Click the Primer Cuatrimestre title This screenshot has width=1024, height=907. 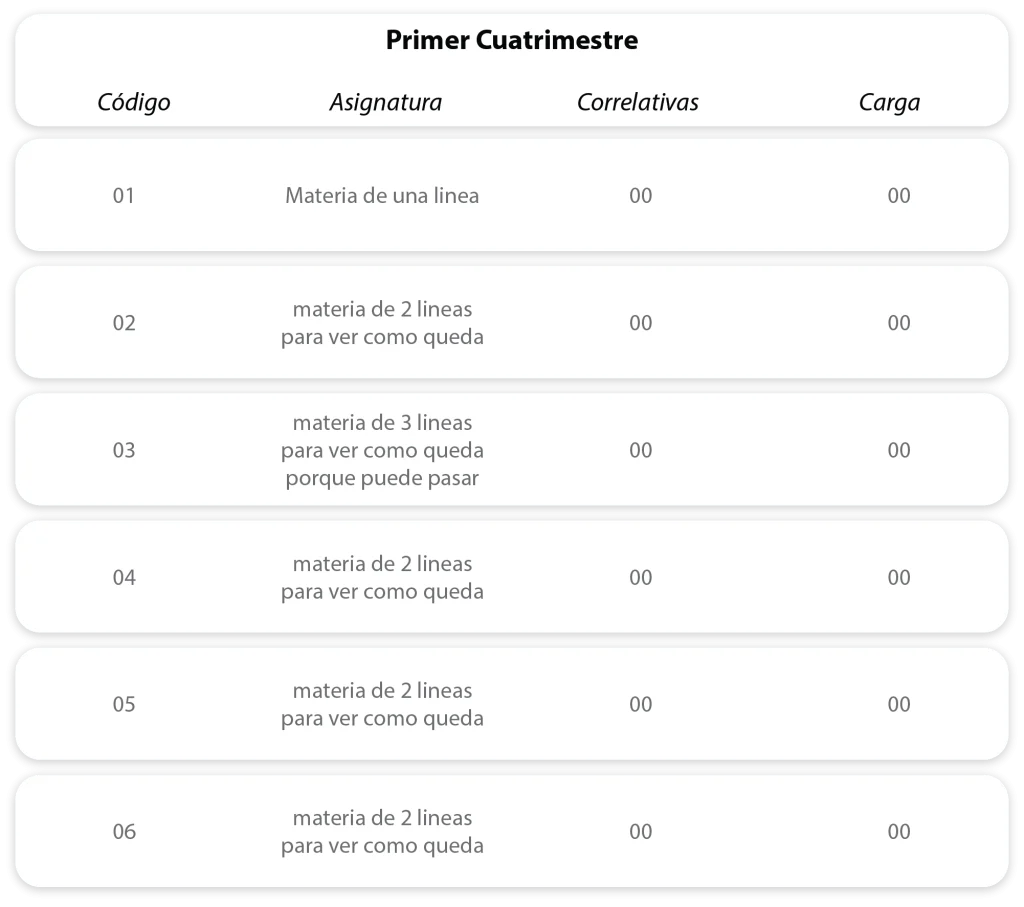(511, 41)
